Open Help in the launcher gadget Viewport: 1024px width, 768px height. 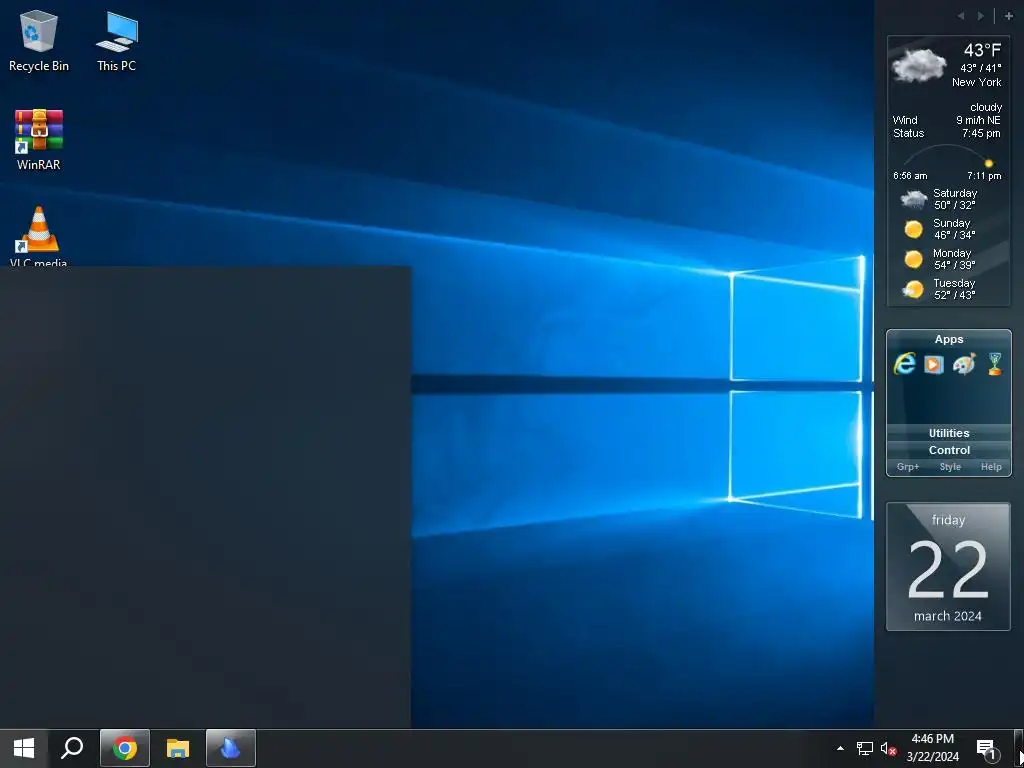(991, 467)
